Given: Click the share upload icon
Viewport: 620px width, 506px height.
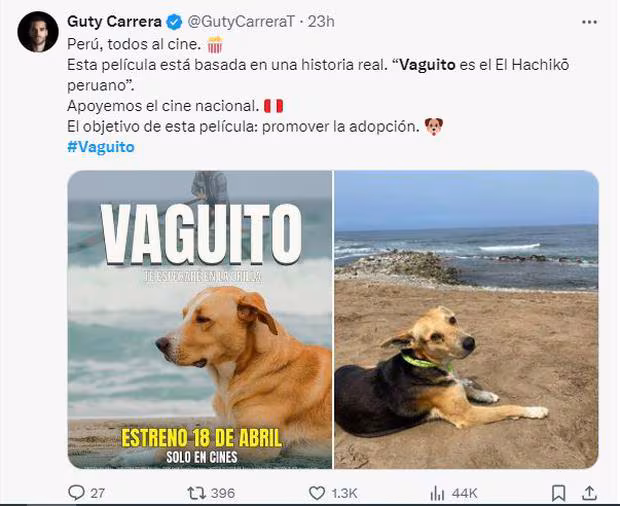Looking at the screenshot, I should coord(589,493).
